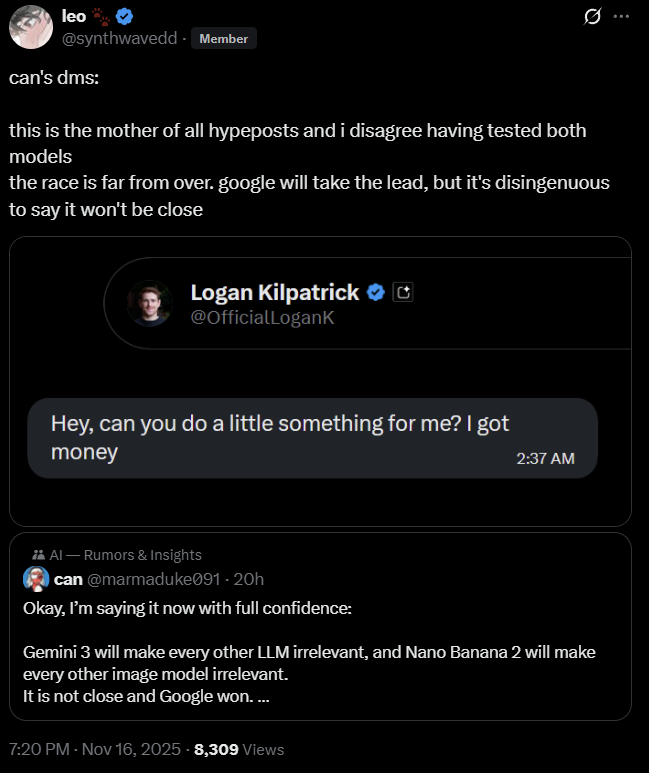Open the Grok explain-post icon

(592, 16)
